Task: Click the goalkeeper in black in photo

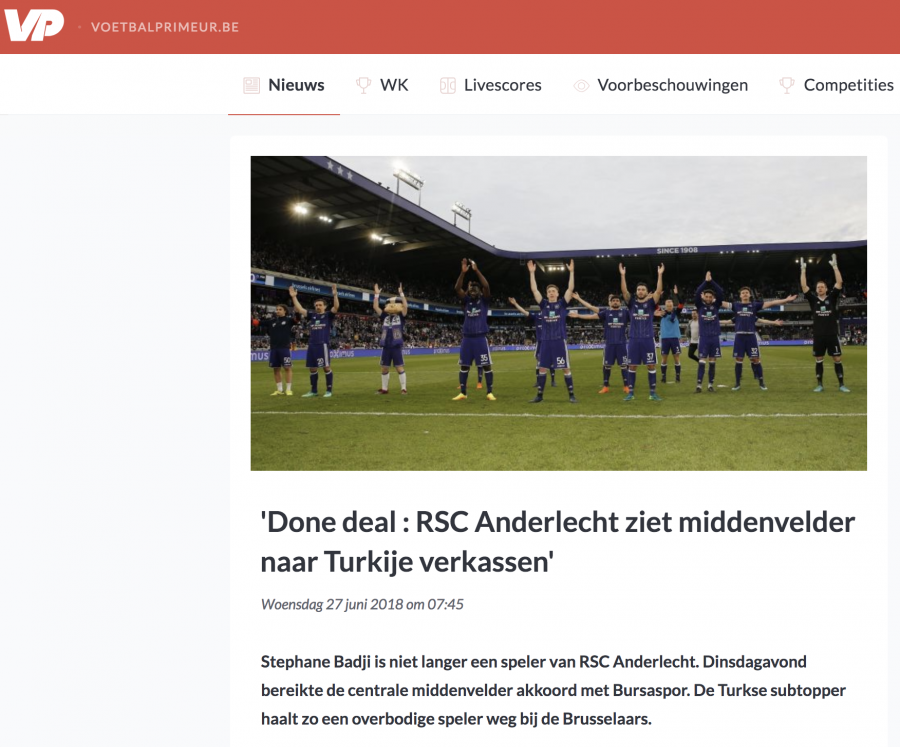Action: (823, 324)
